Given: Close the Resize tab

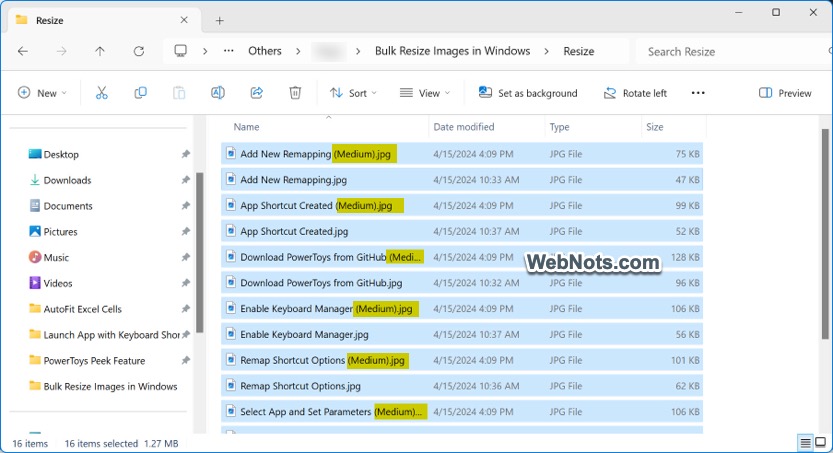Looking at the screenshot, I should click(184, 20).
